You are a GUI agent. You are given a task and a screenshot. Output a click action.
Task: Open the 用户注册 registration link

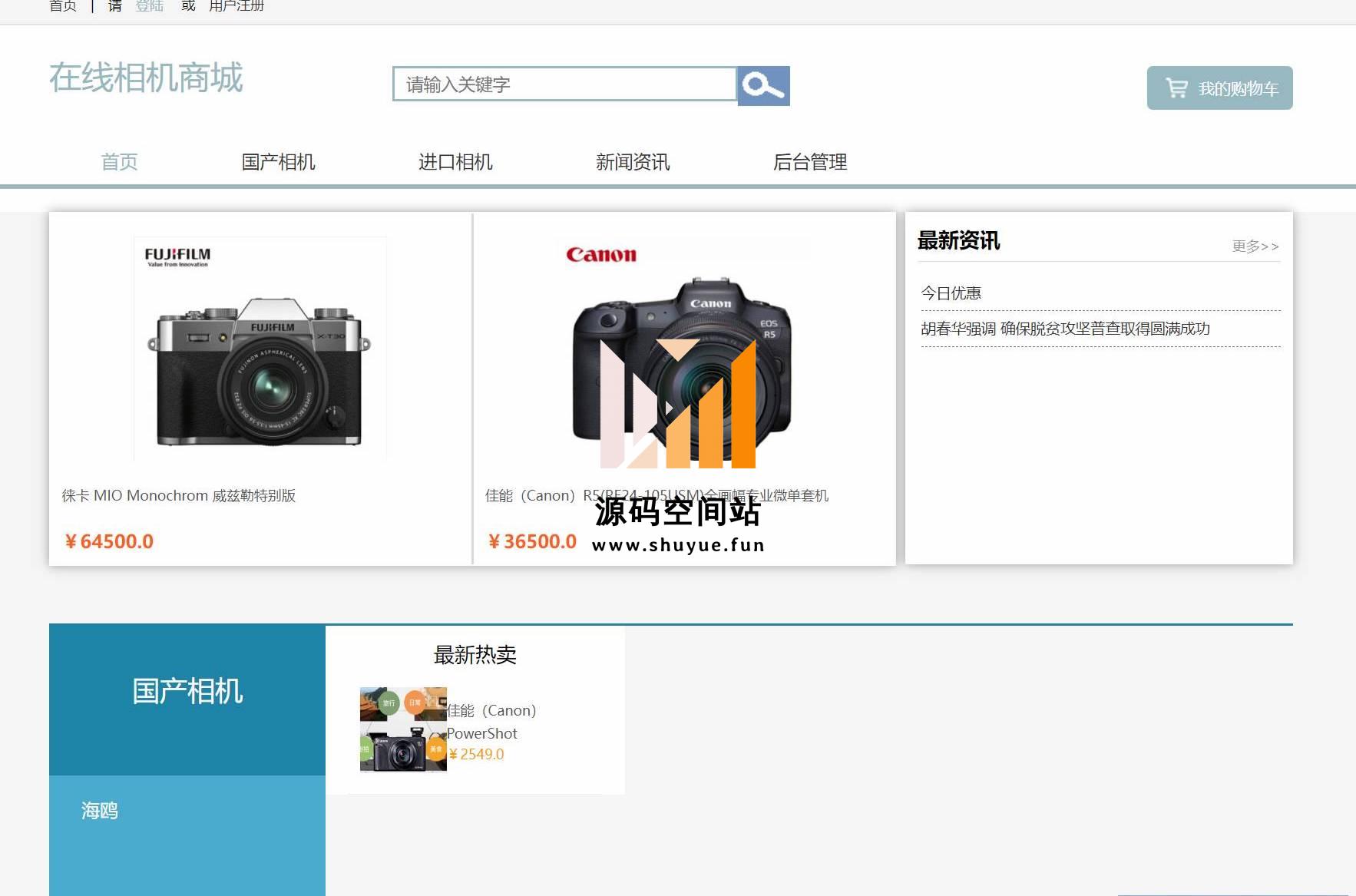236,6
